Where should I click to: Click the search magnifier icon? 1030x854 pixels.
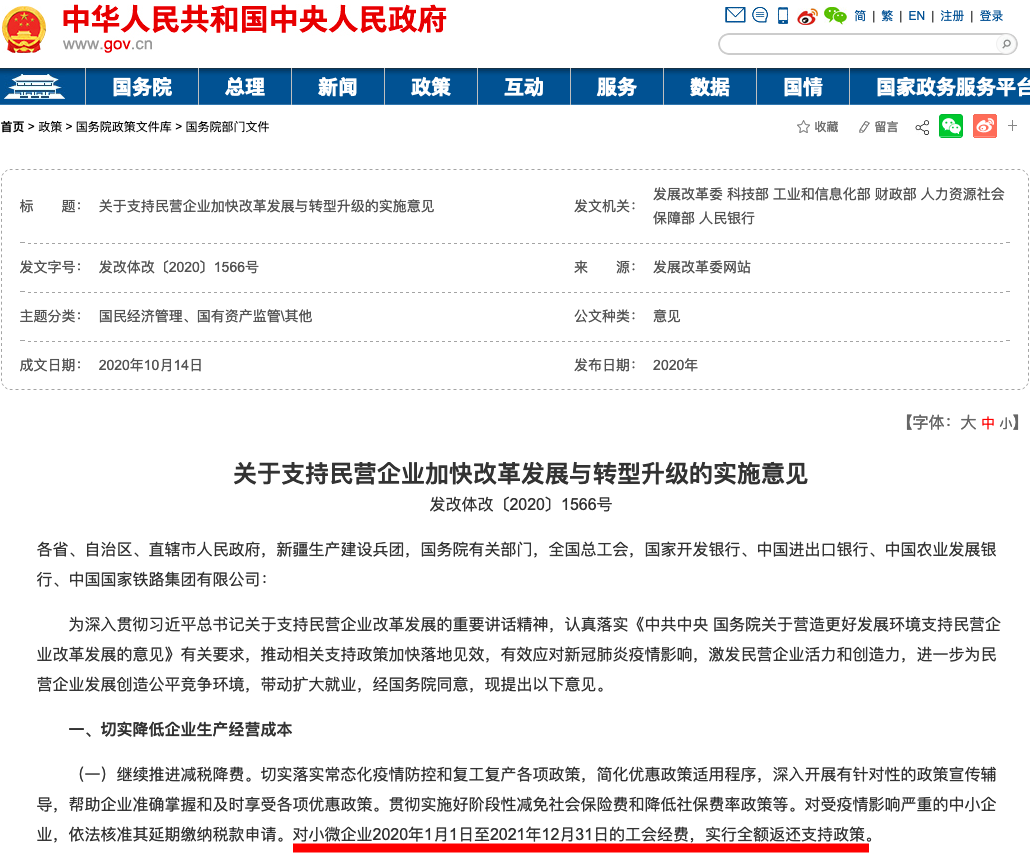point(1006,45)
